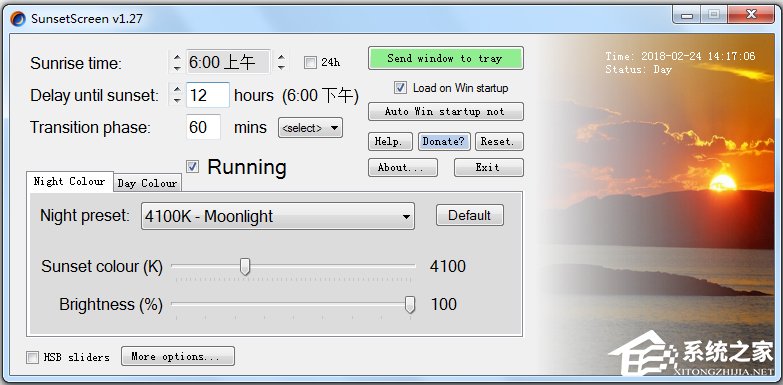Image resolution: width=783 pixels, height=385 pixels.
Task: Increase delay until sunset hours spinner
Action: point(177,90)
